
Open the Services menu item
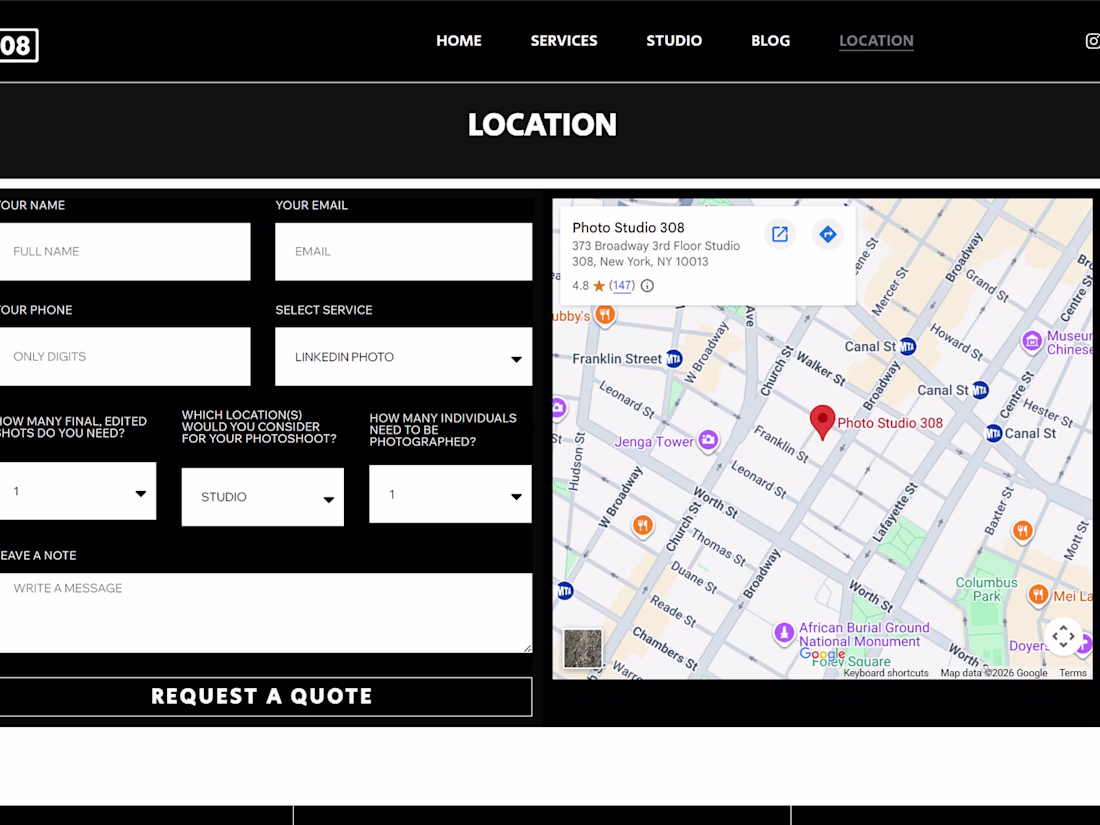coord(564,41)
